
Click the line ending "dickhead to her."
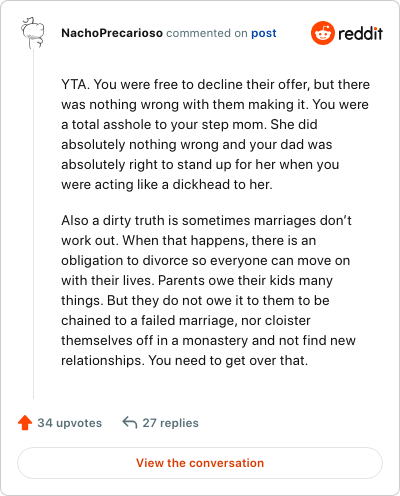167,184
